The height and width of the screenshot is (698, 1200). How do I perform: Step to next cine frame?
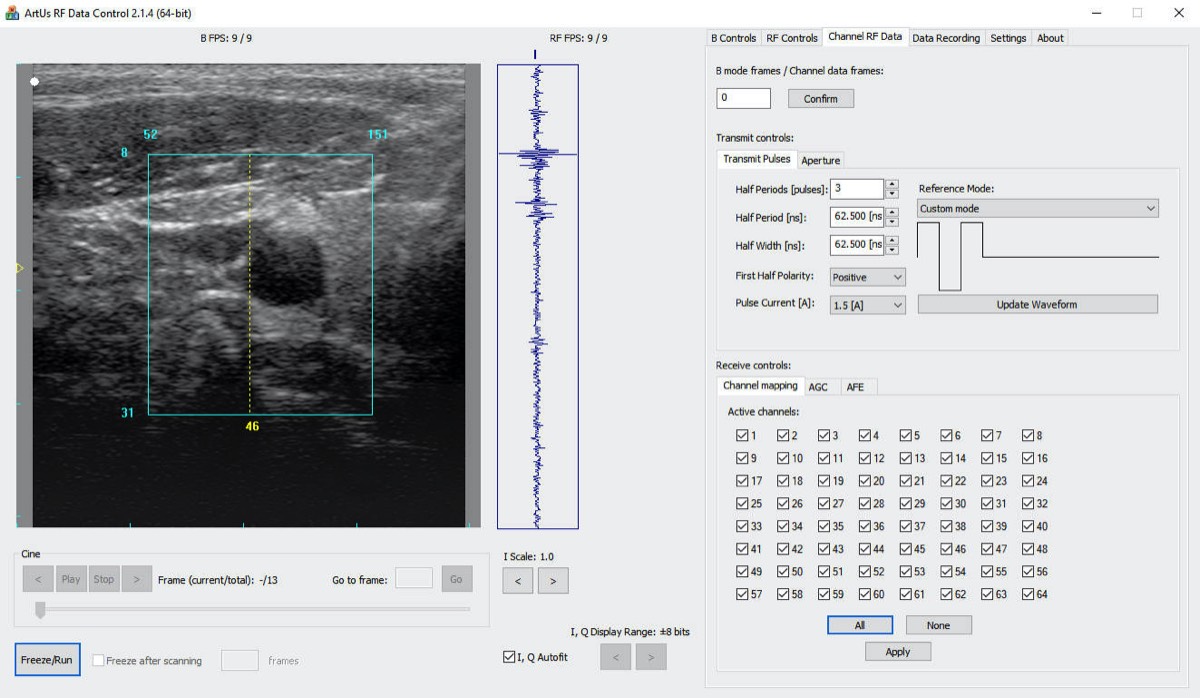pyautogui.click(x=137, y=579)
